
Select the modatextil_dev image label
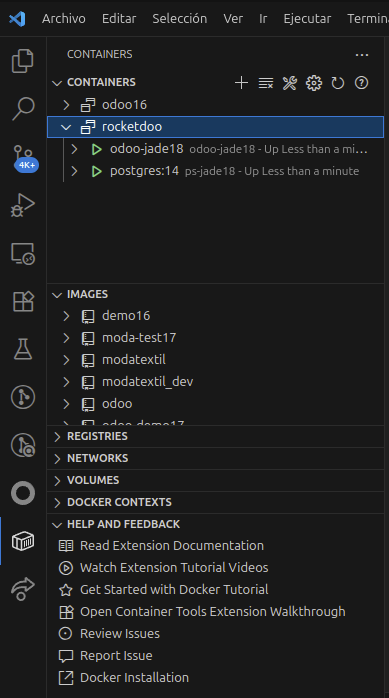point(147,382)
